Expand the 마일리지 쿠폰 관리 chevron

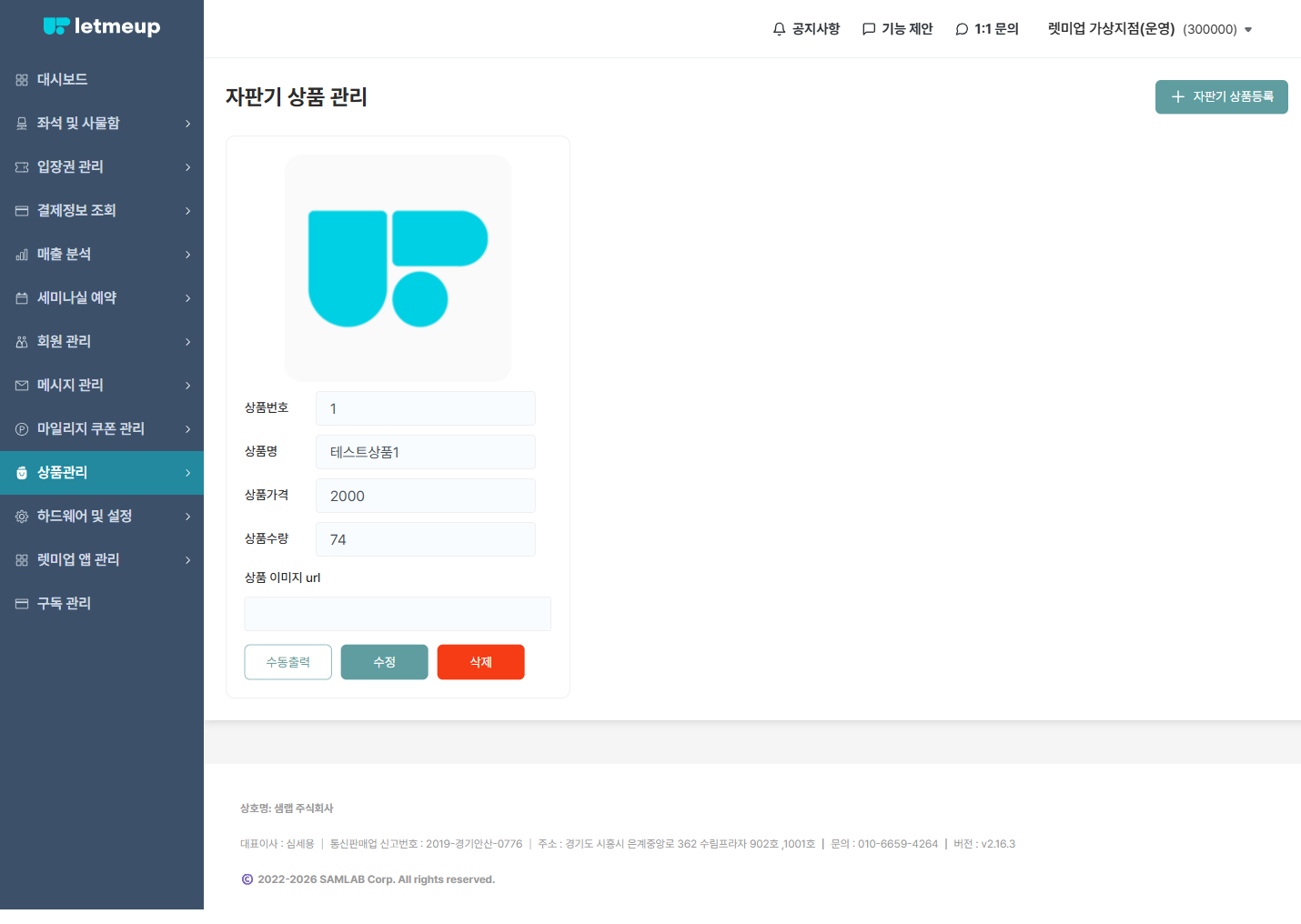tap(188, 429)
